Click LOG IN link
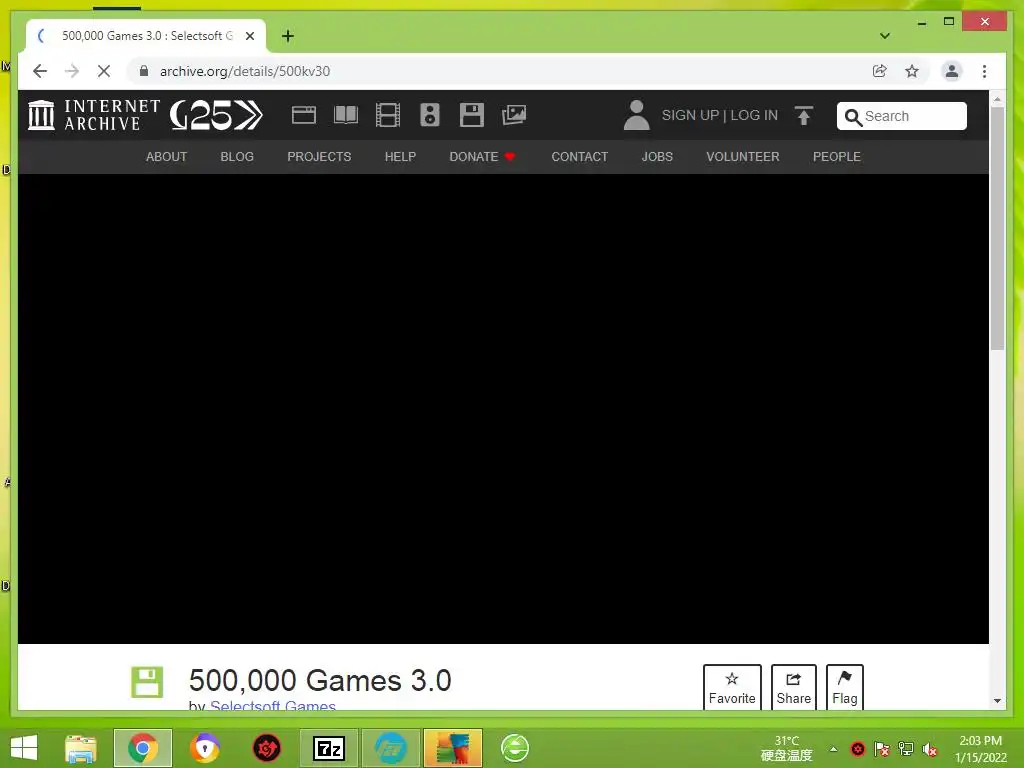This screenshot has height=768, width=1024. click(754, 115)
